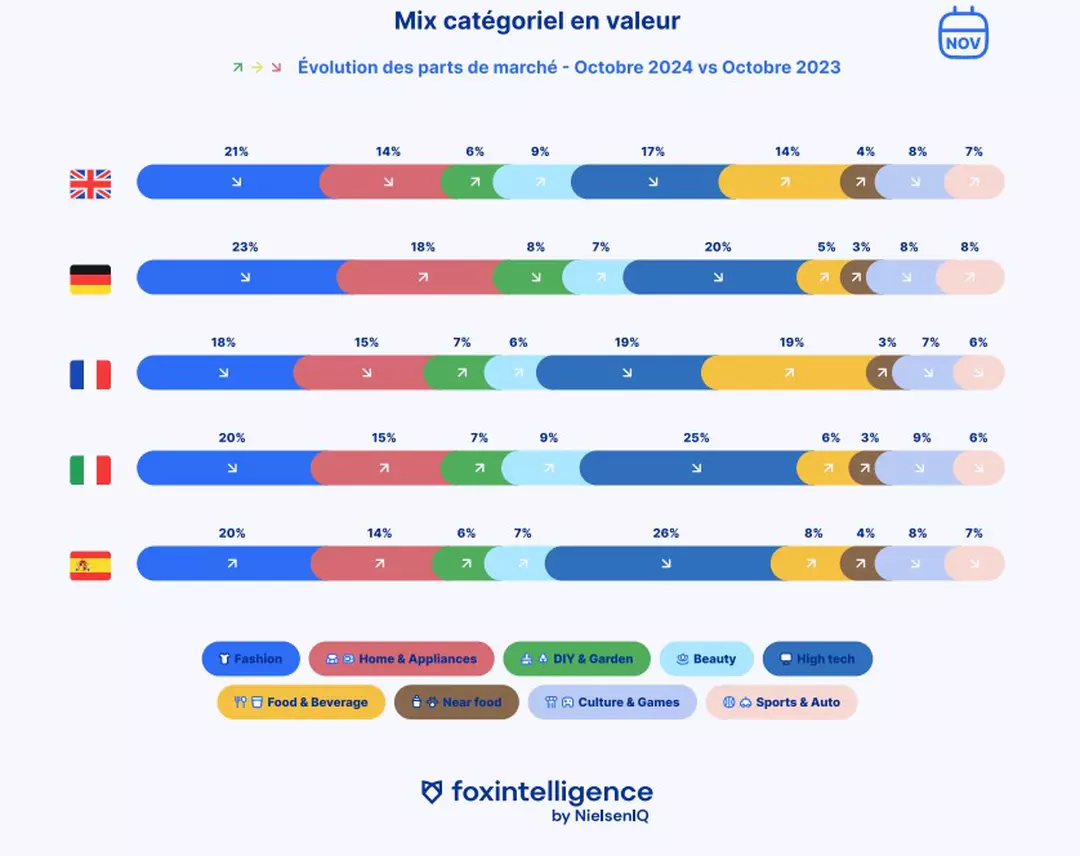Viewport: 1080px width, 856px height.
Task: Select the DIY & Garden legend pill
Action: coord(577,658)
